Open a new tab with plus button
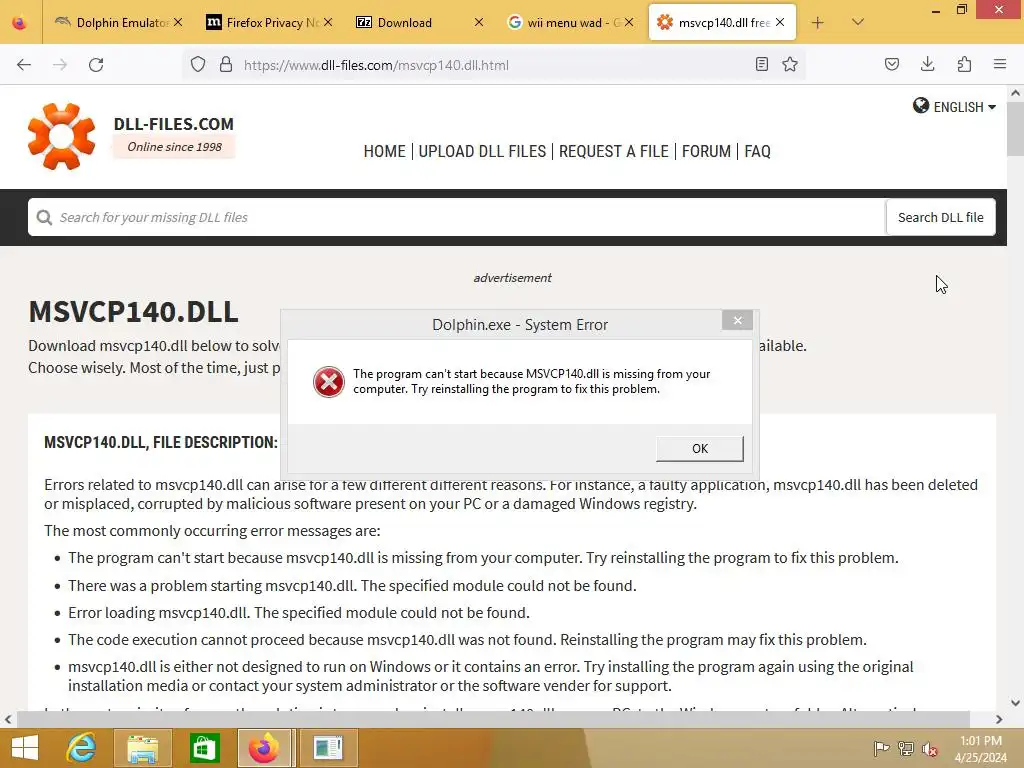The height and width of the screenshot is (768, 1024). point(818,23)
